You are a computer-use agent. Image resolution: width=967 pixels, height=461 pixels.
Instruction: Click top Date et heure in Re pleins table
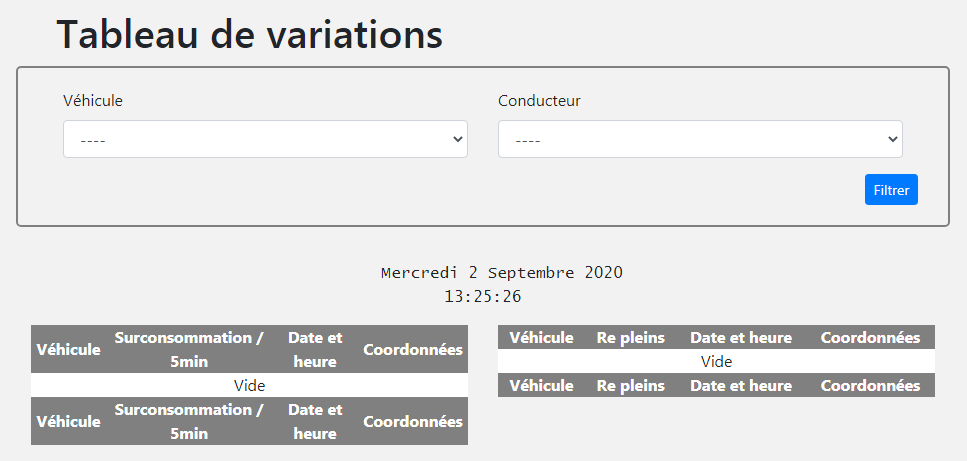point(741,337)
